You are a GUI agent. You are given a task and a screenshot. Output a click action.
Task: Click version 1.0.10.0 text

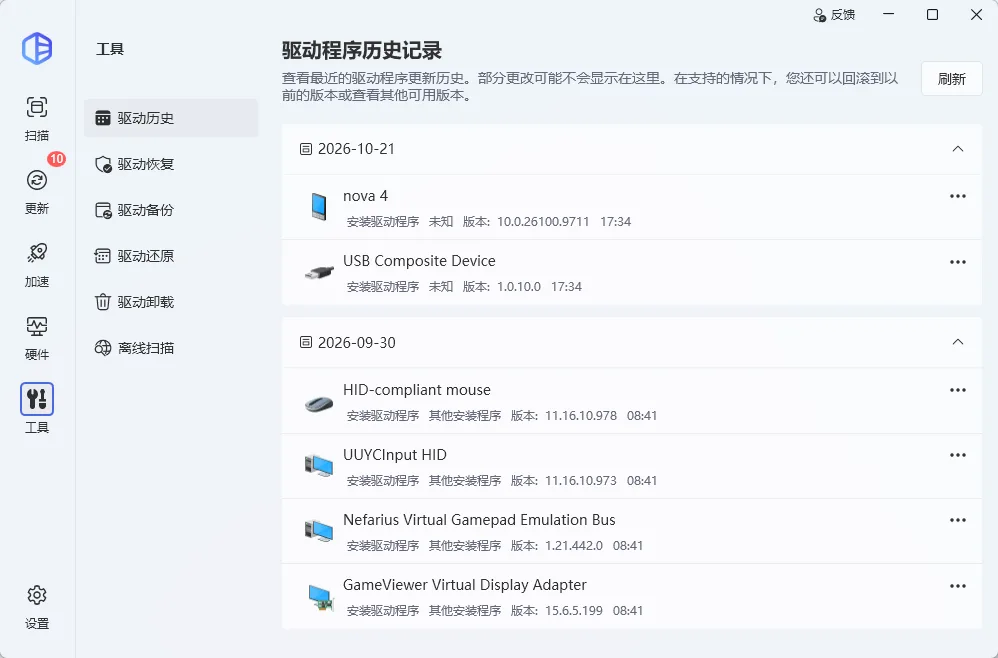tap(519, 287)
